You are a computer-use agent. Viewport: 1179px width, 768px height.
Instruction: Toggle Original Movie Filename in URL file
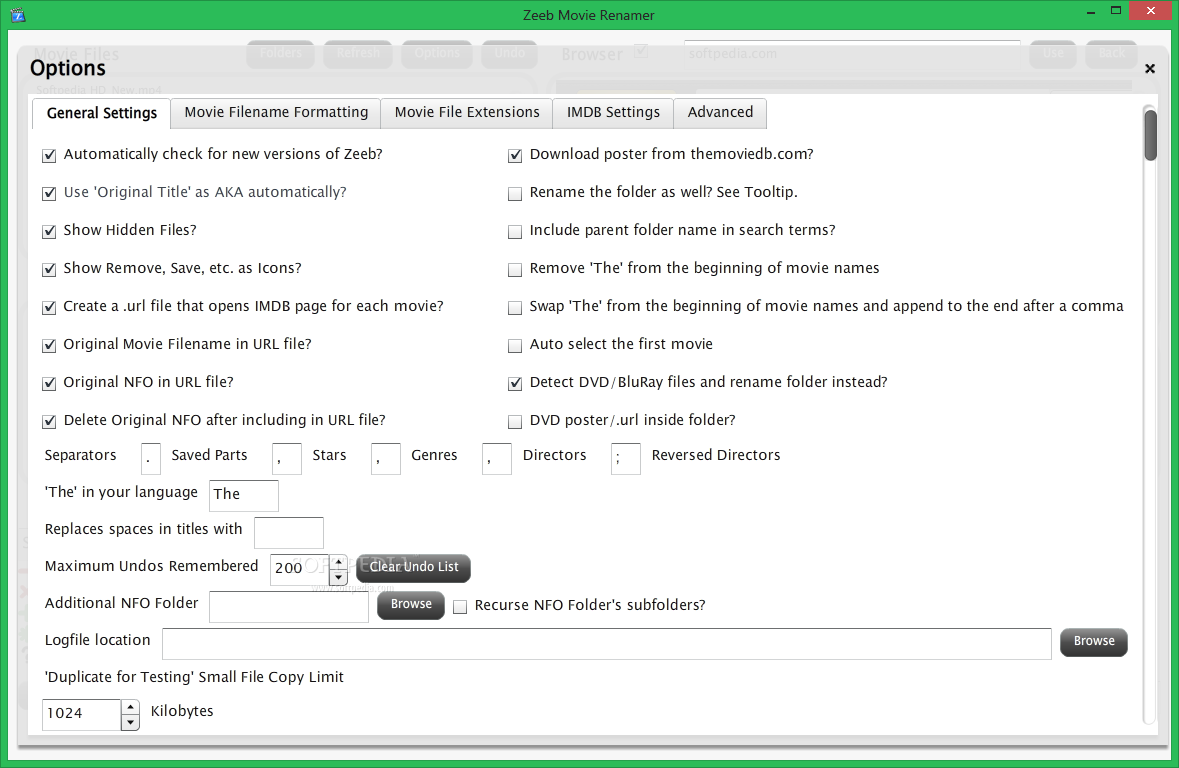pyautogui.click(x=50, y=345)
